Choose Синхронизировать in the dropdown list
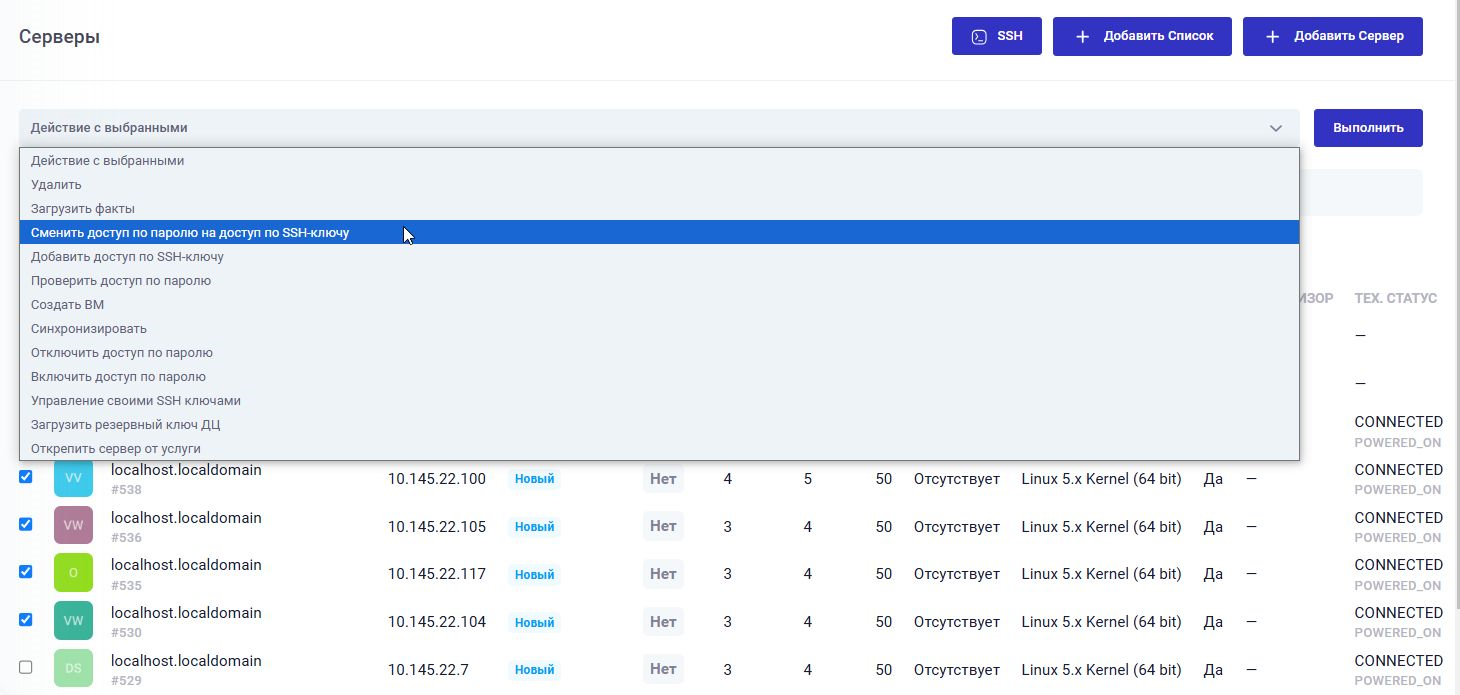 point(89,329)
